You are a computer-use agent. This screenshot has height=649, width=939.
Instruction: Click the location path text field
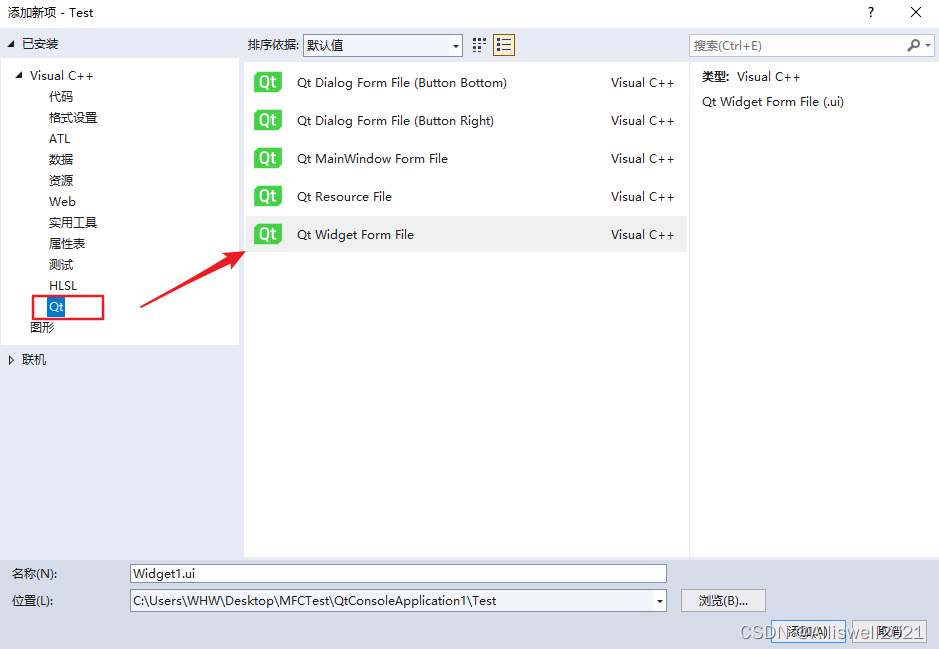(x=392, y=601)
